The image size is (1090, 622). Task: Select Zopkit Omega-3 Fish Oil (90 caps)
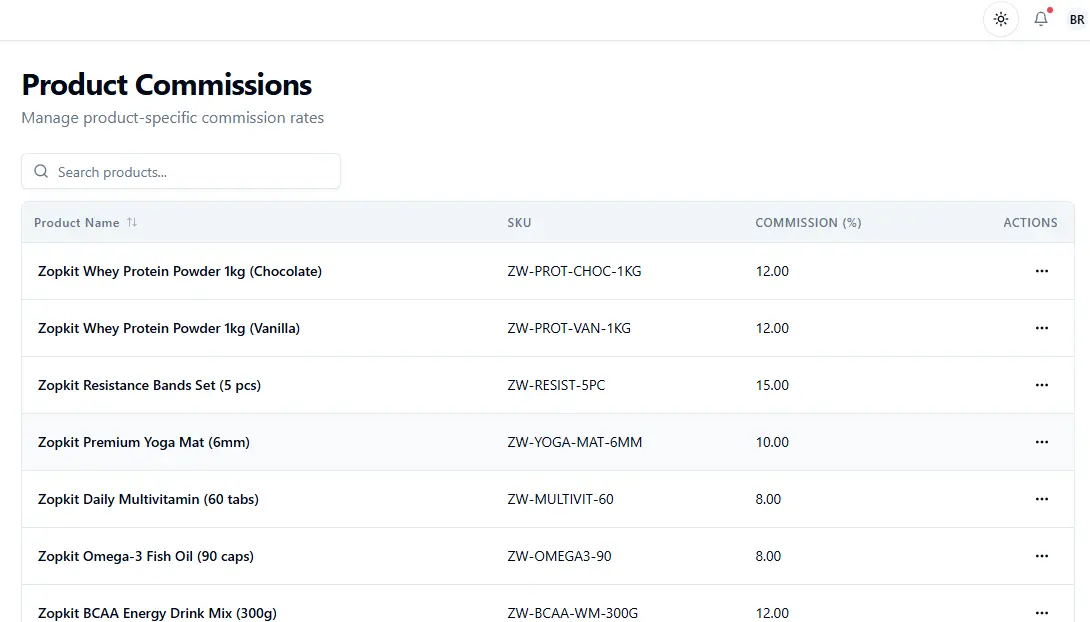pyautogui.click(x=146, y=556)
